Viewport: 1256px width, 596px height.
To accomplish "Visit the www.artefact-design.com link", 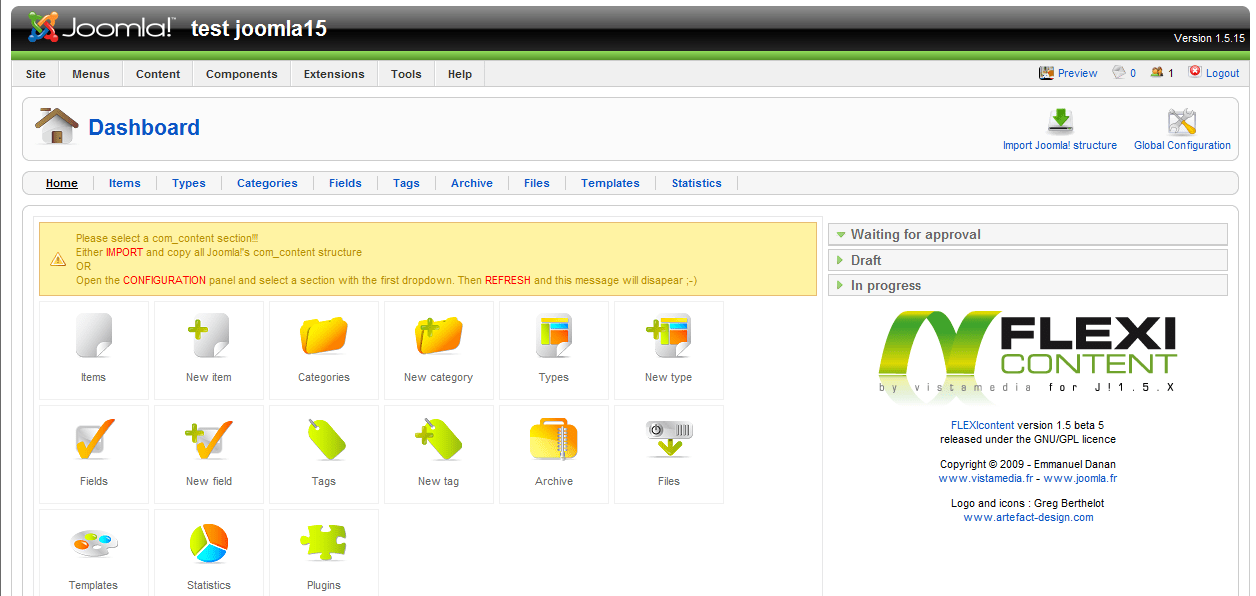I will [x=1028, y=517].
